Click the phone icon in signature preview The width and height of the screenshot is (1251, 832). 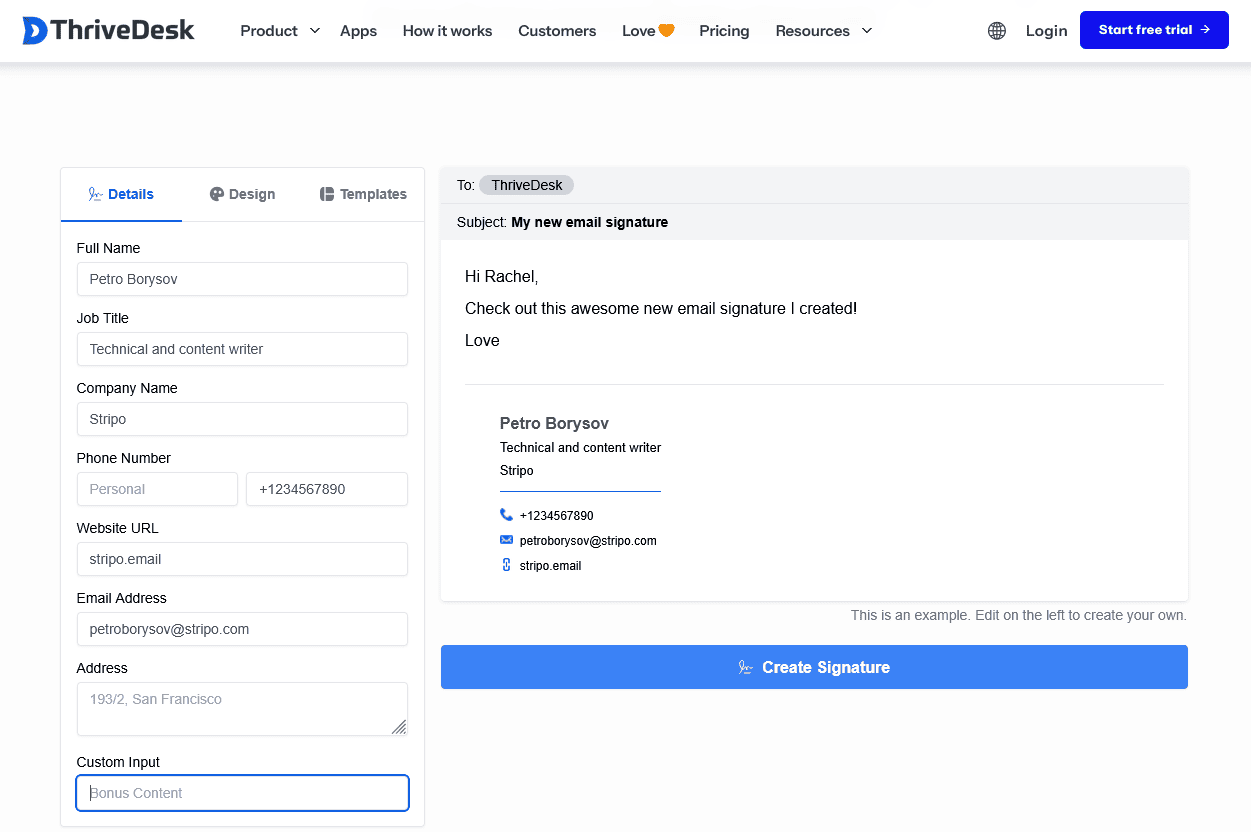coord(506,515)
